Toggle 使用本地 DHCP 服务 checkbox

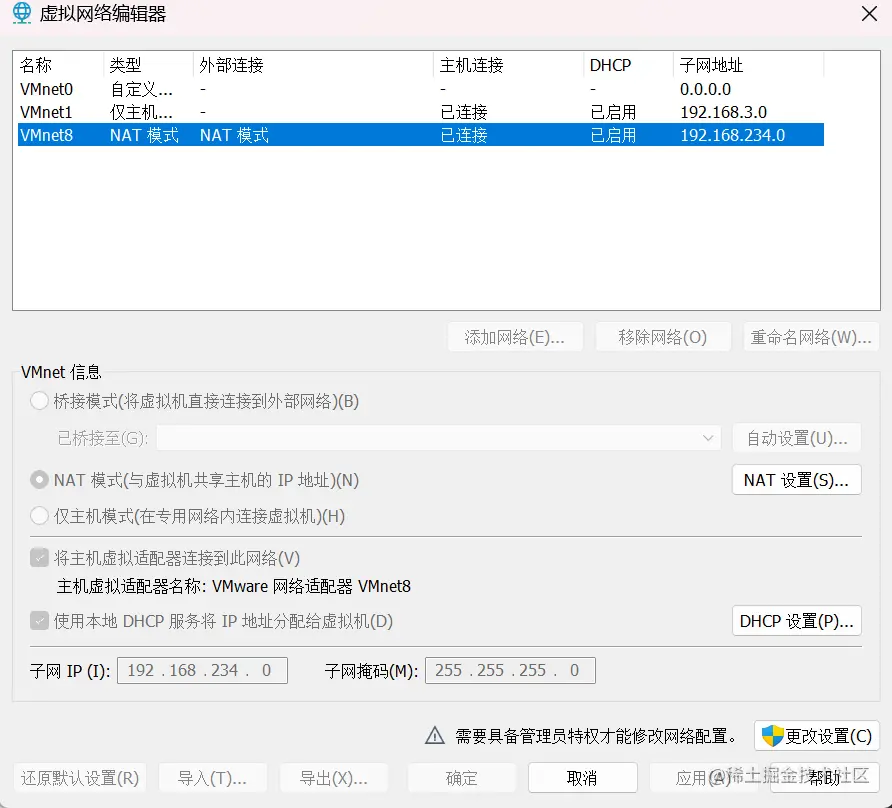39,620
